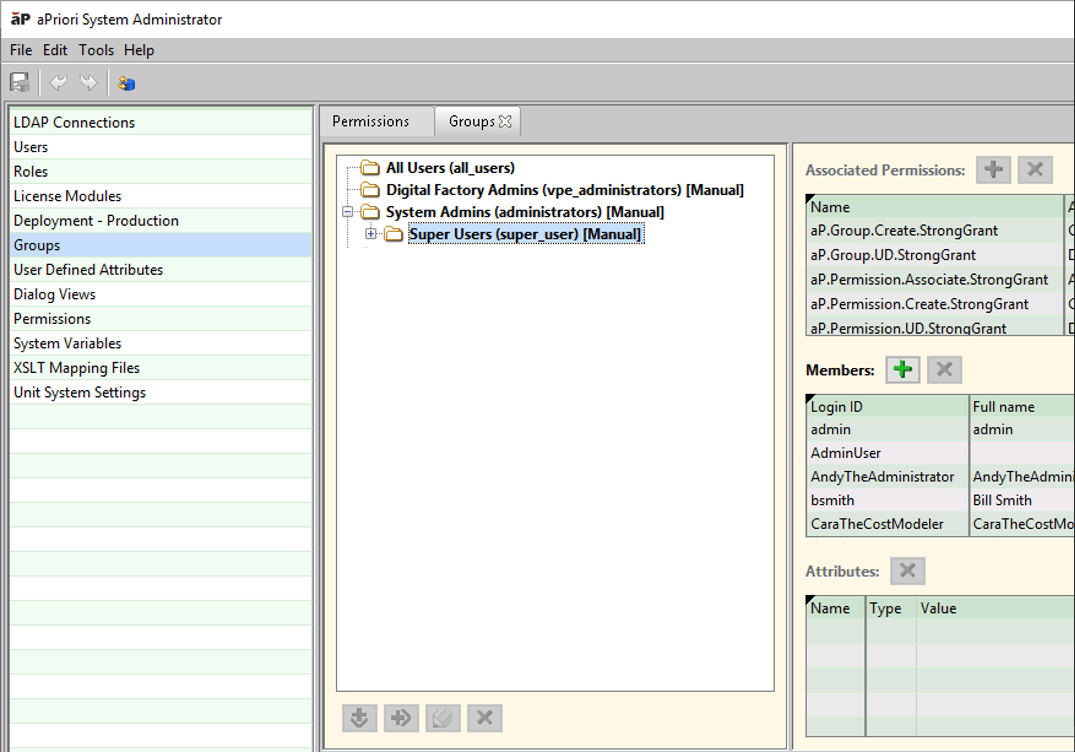Click the add sibling group icon

coord(359,718)
